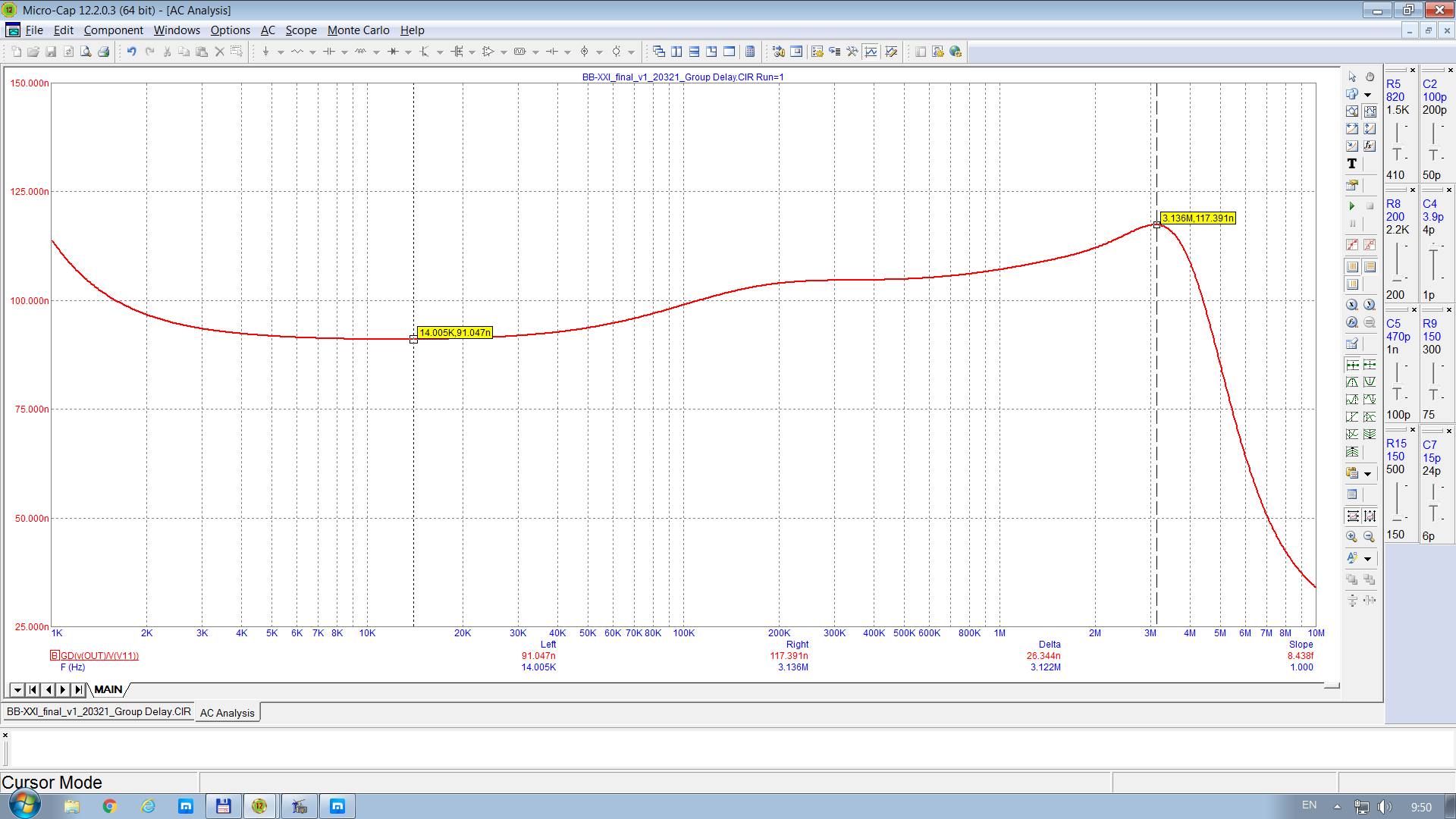This screenshot has height=819, width=1456.
Task: Open the page selector dropdown left of MAIN
Action: 17,690
